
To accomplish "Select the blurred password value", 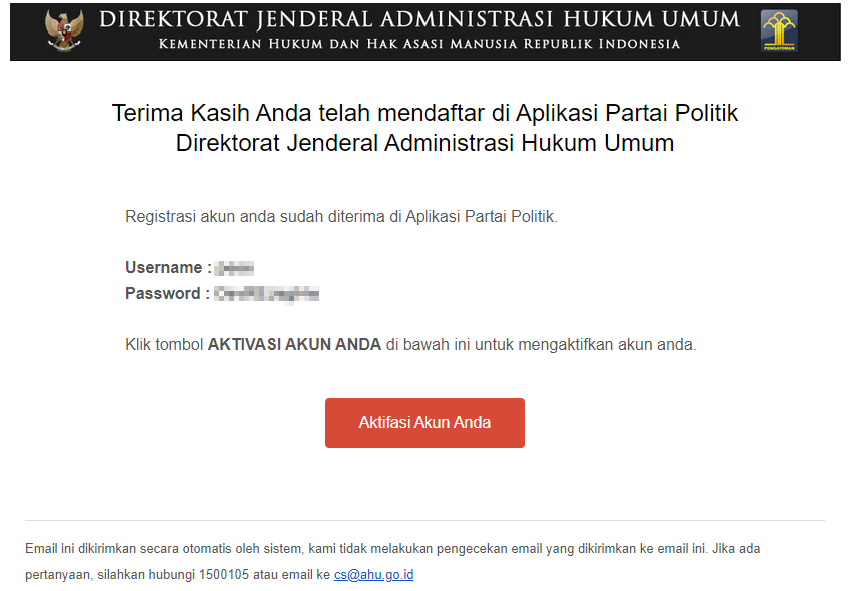I will click(266, 294).
